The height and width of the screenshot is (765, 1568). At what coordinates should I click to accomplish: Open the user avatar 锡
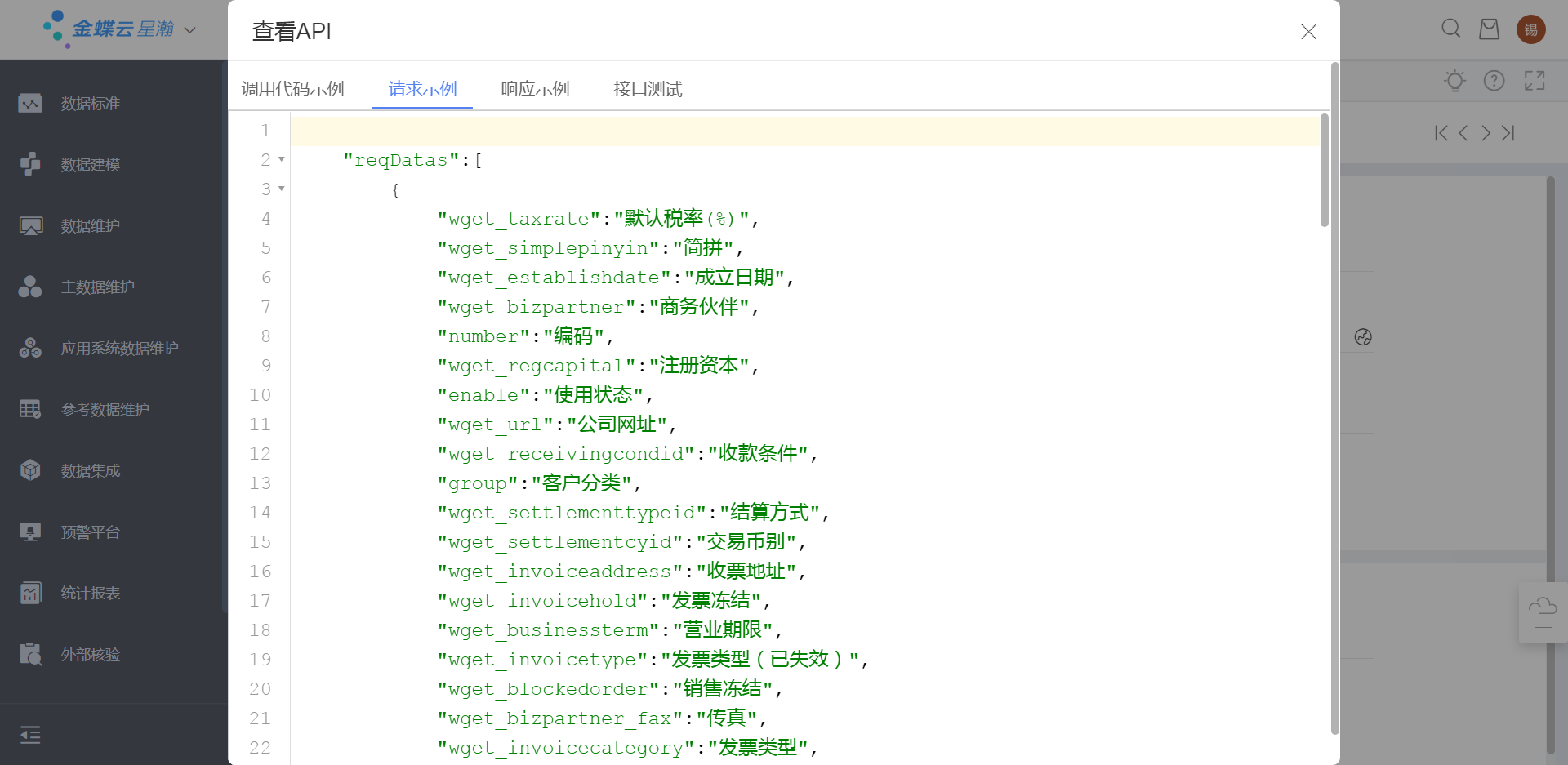[x=1531, y=29]
